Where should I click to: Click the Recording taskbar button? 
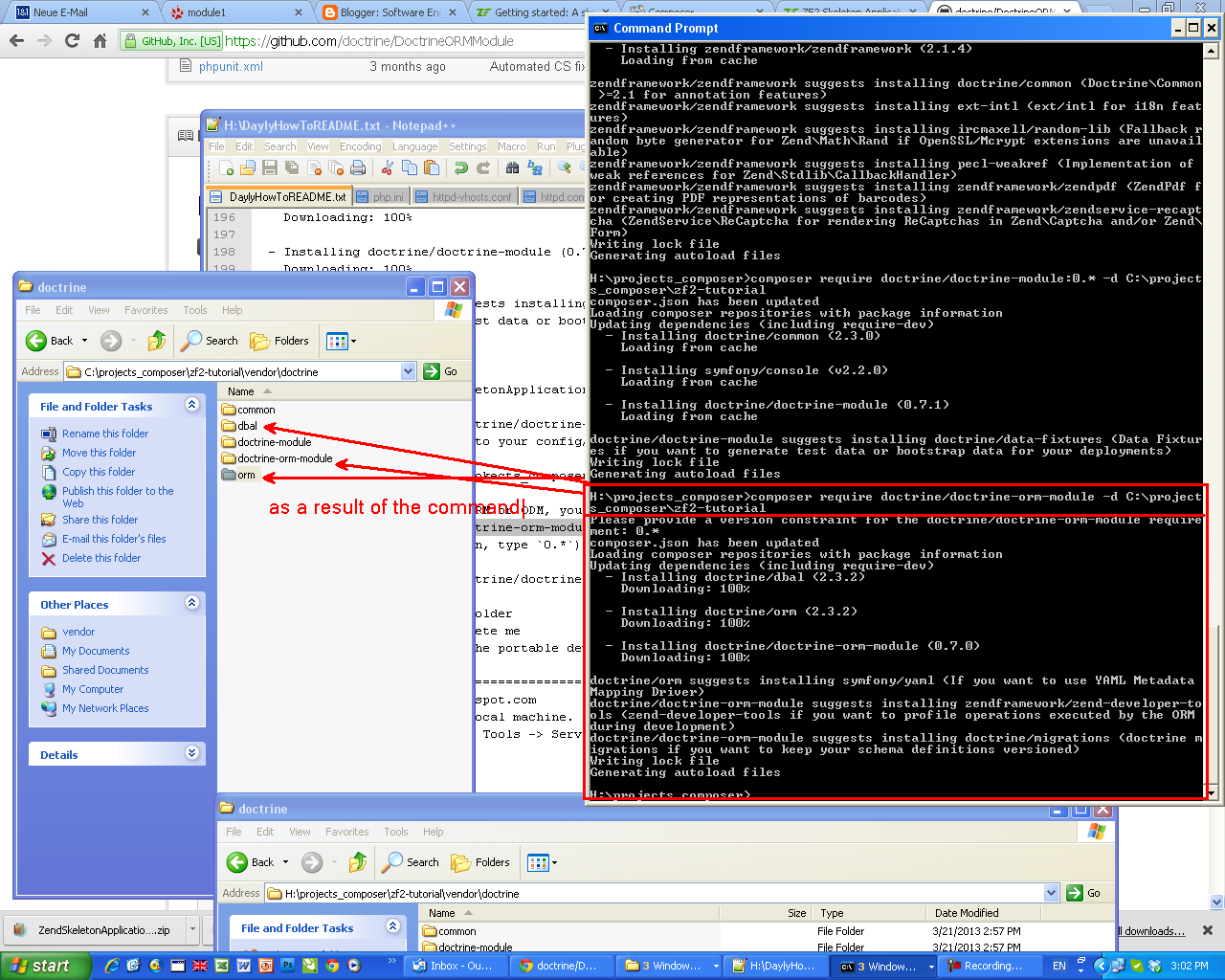(989, 966)
